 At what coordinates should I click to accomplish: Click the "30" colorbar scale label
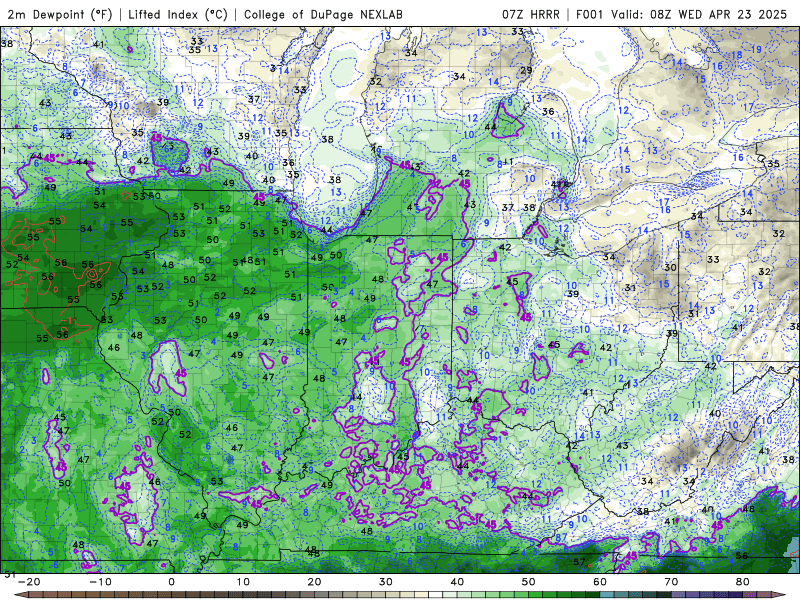point(386,582)
